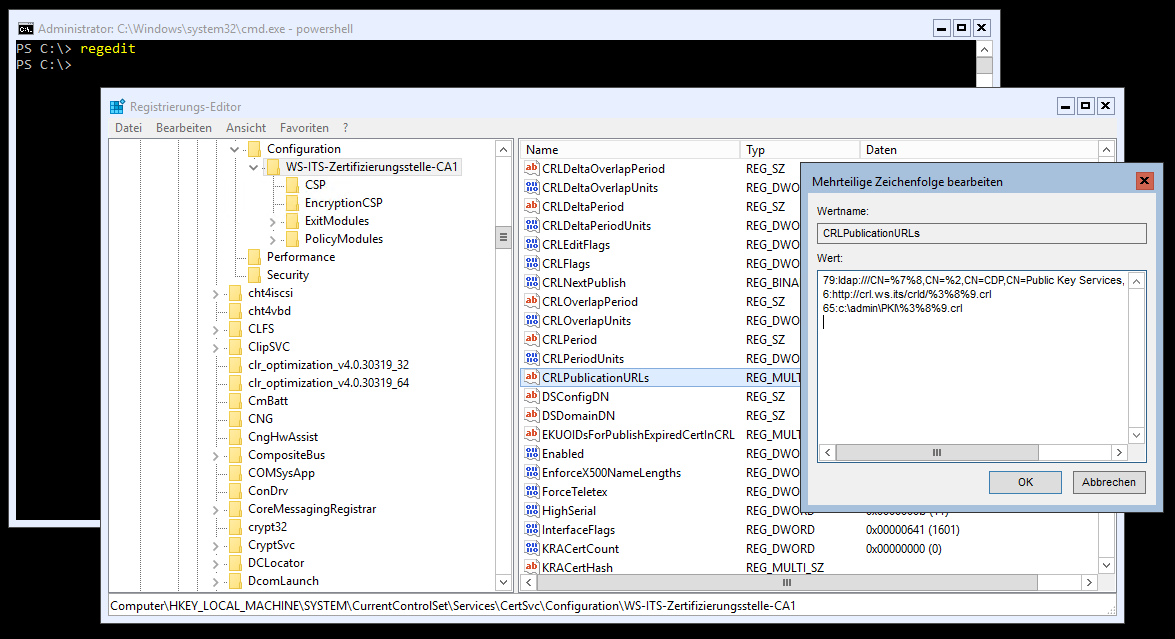This screenshot has height=639, width=1175.
Task: Open the ? help menu
Action: (x=345, y=127)
